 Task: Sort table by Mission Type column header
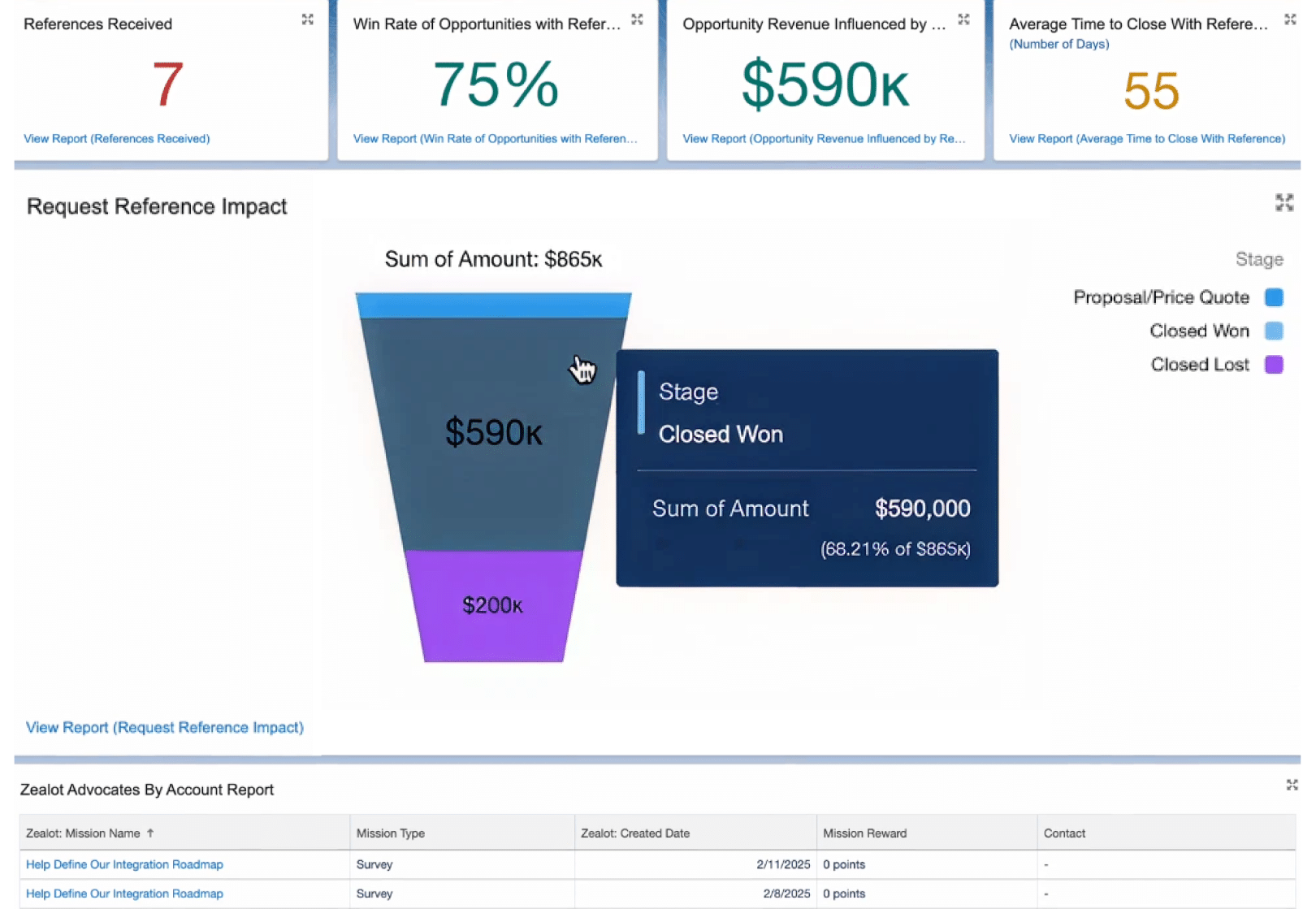[390, 833]
